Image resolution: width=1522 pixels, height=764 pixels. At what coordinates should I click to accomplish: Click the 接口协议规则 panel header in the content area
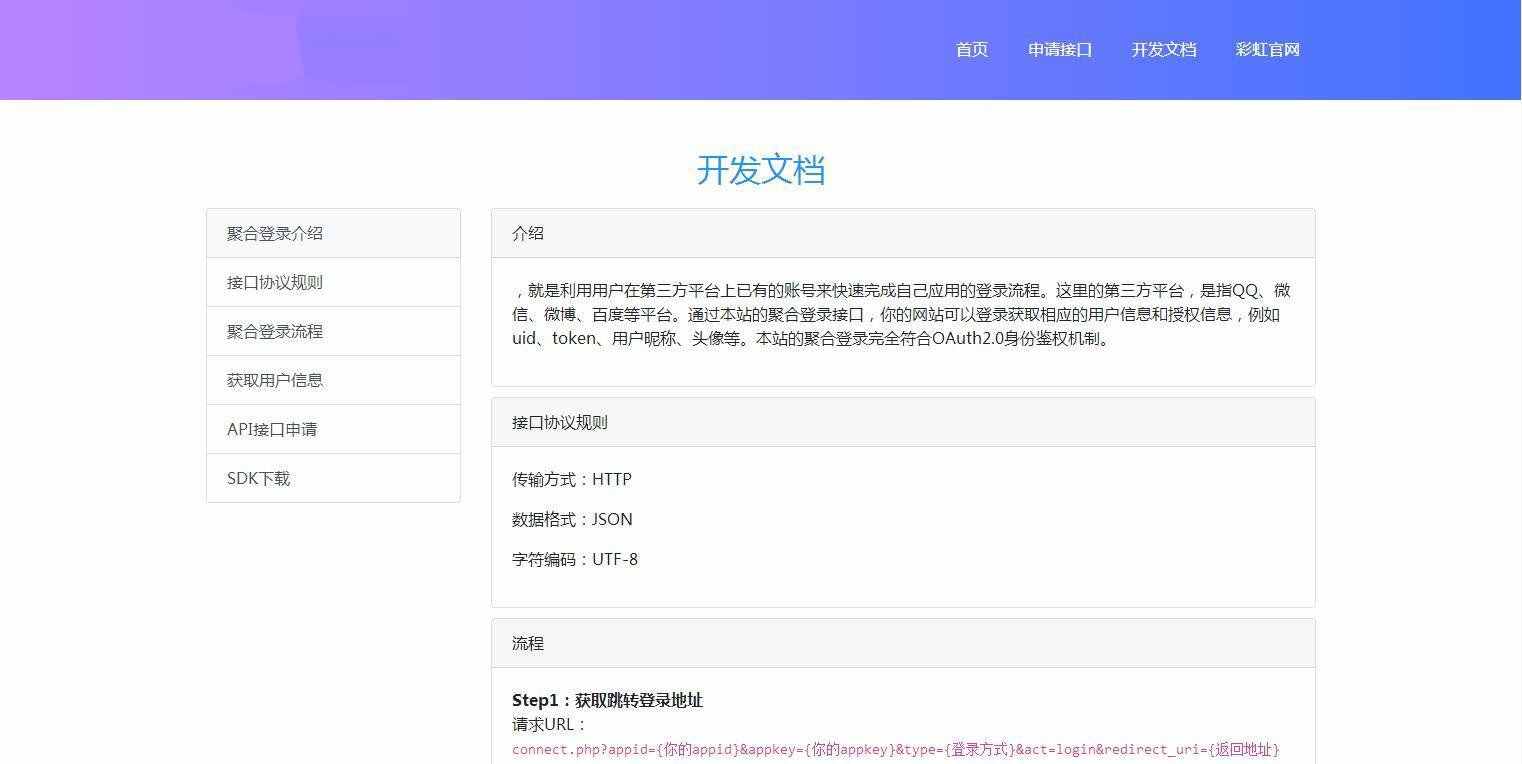coord(903,422)
